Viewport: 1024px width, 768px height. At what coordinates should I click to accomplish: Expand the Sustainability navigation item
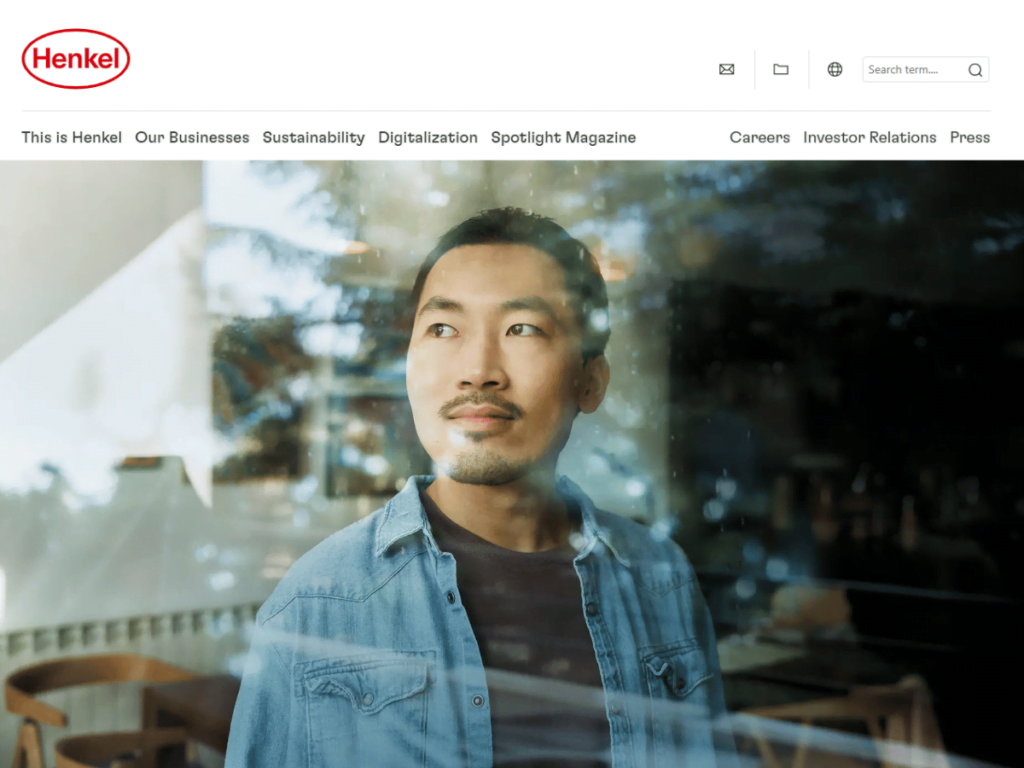click(x=313, y=137)
